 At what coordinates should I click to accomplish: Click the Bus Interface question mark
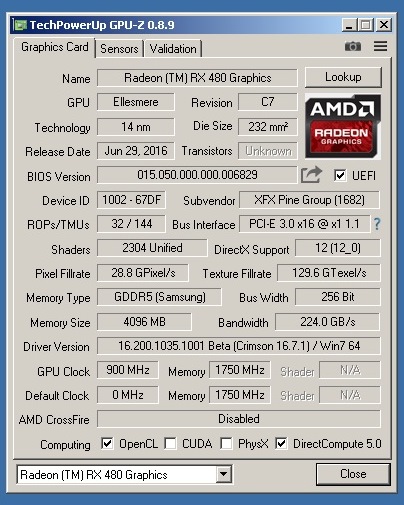tap(377, 224)
